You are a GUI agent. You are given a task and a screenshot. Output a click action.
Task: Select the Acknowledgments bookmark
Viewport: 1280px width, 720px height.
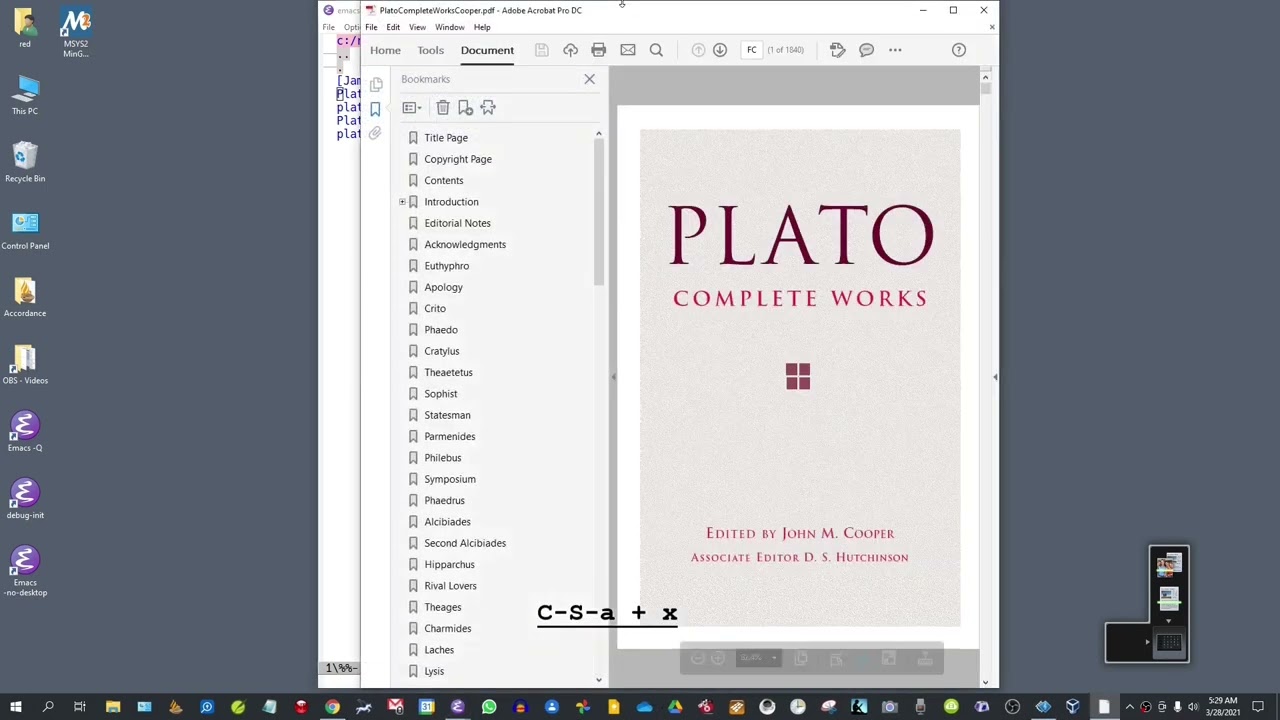[x=465, y=245]
